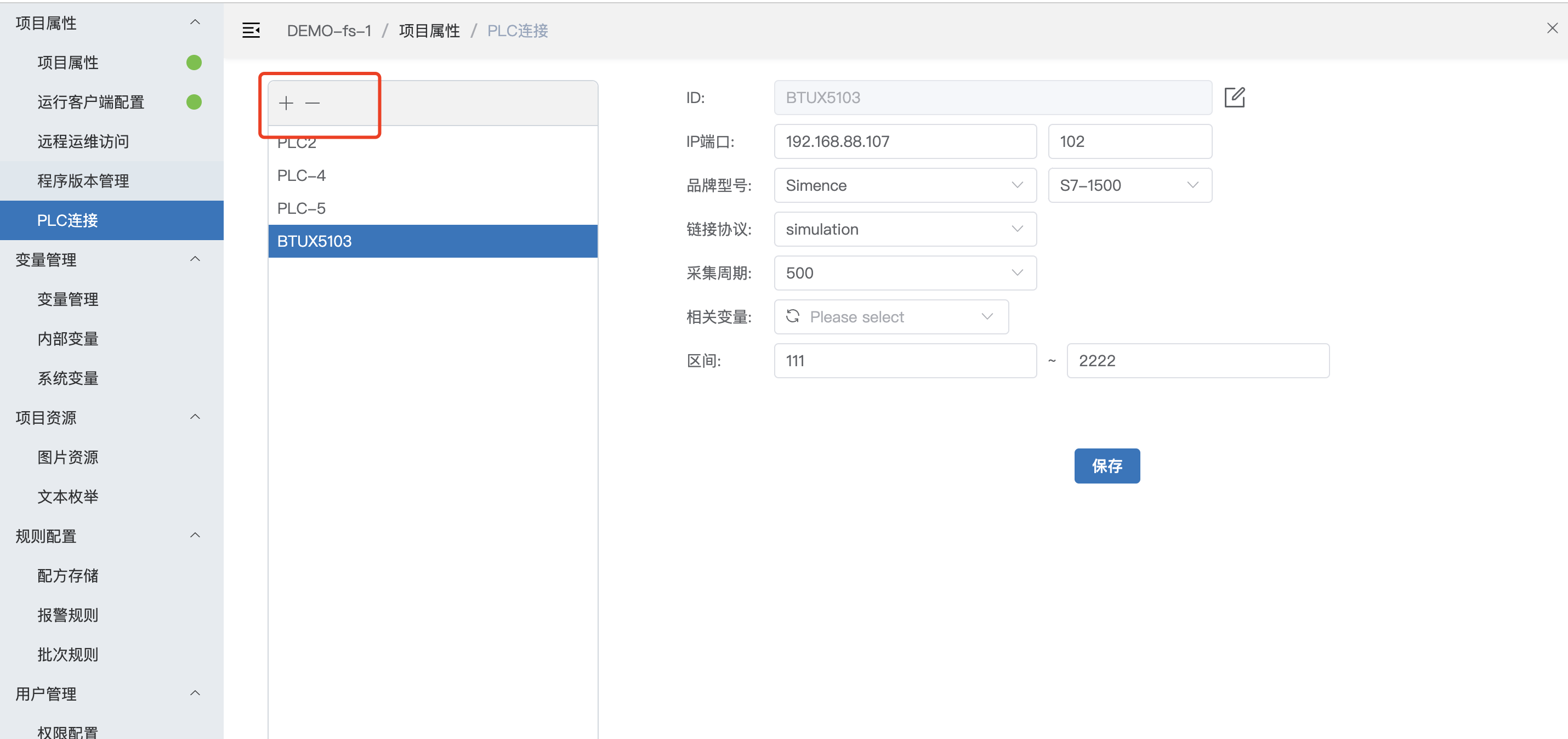Open the 采集周期 500 dropdown
The image size is (1568, 739).
pyautogui.click(x=905, y=272)
